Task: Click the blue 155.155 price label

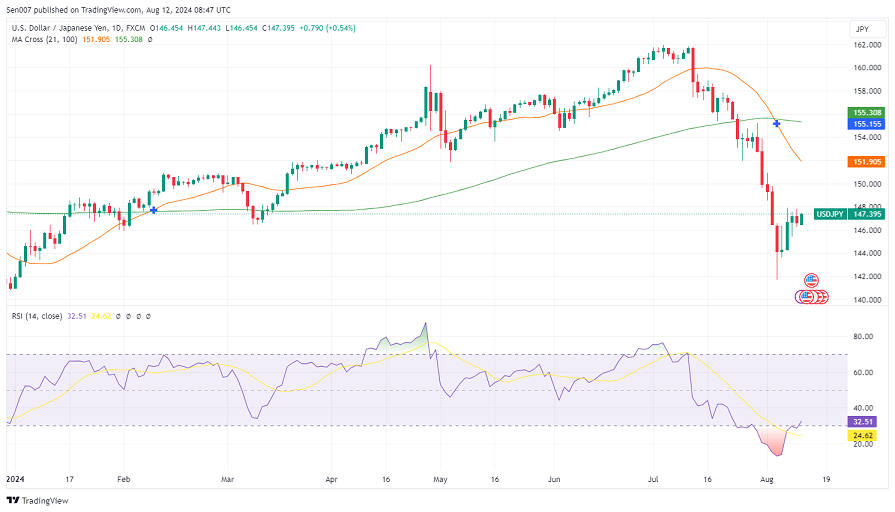Action: [866, 125]
